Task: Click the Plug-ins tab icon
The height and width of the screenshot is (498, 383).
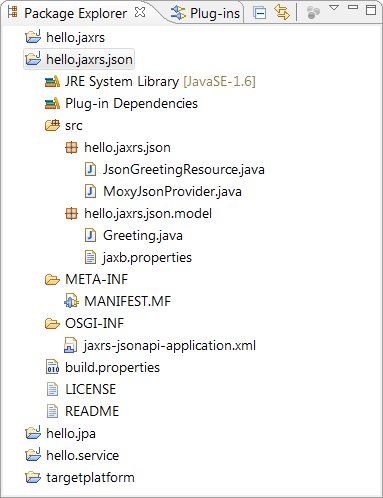Action: (x=178, y=13)
